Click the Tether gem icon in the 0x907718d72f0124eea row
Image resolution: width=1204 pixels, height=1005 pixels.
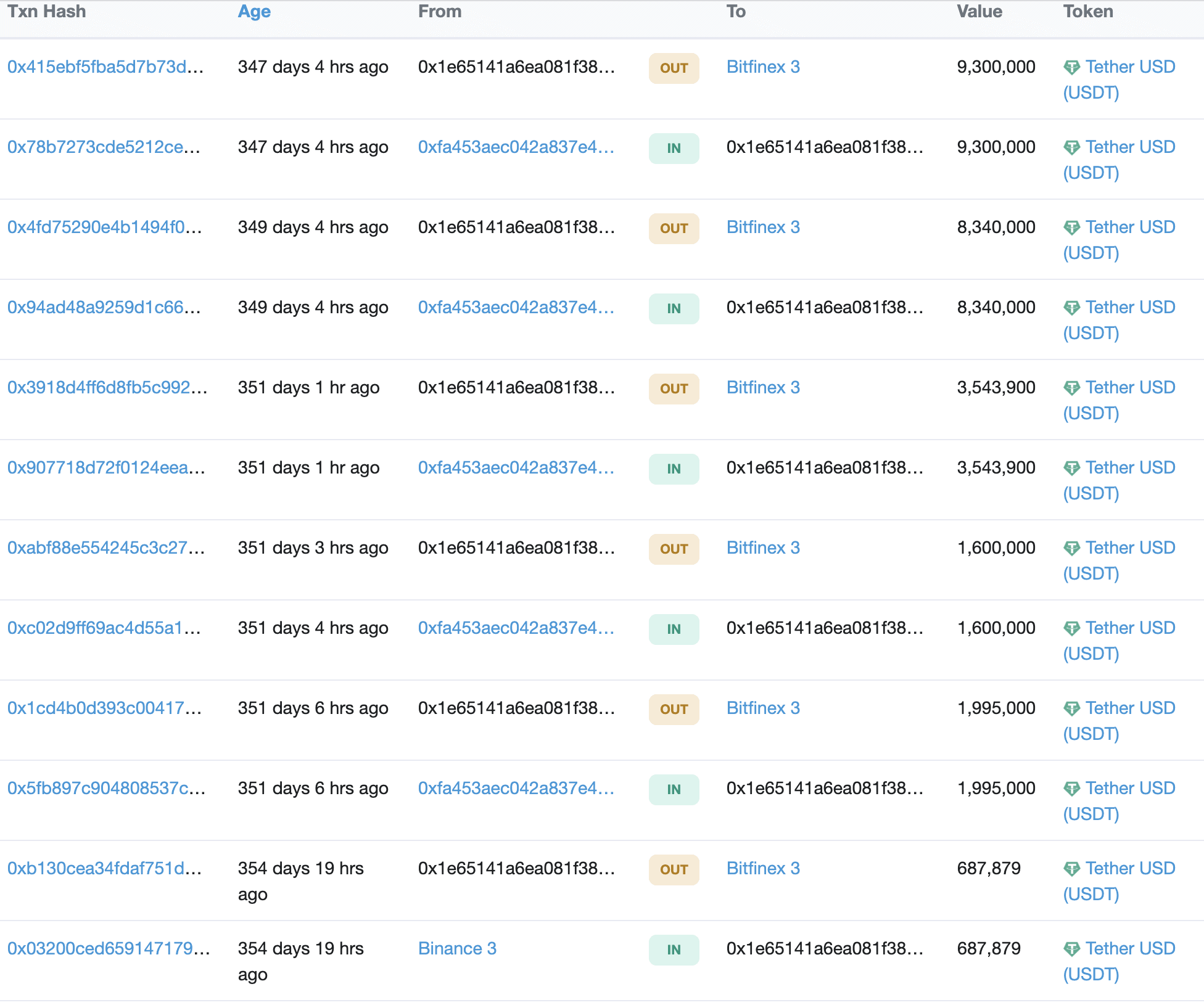(1072, 468)
